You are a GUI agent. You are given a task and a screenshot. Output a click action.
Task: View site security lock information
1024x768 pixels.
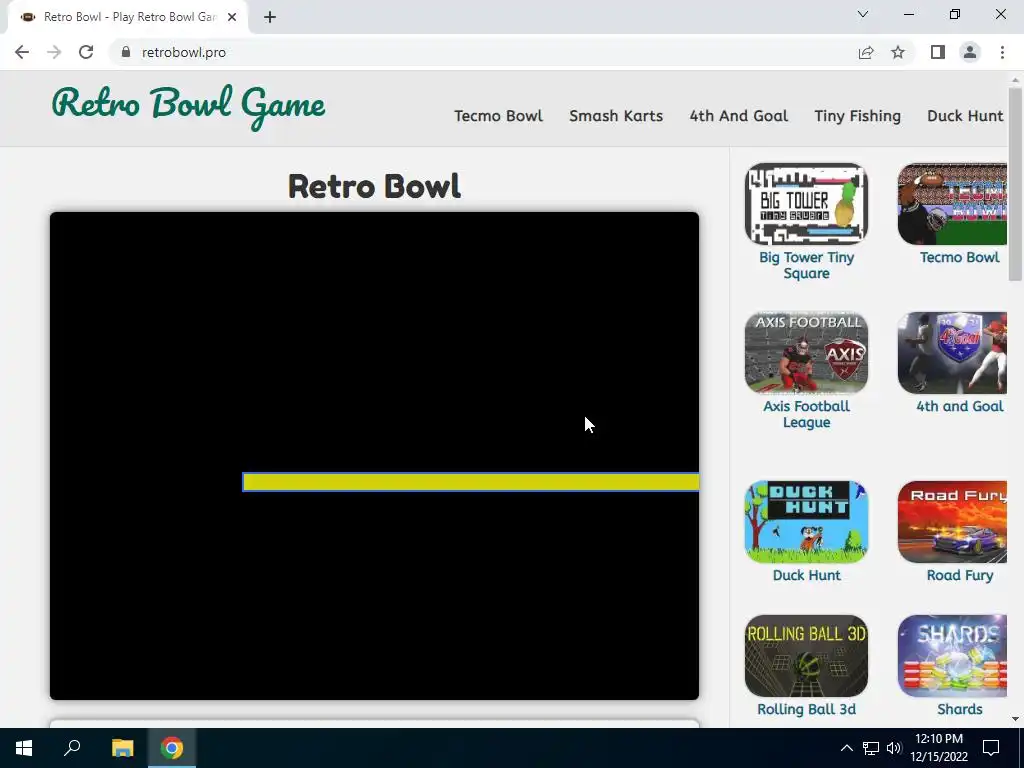tap(126, 52)
